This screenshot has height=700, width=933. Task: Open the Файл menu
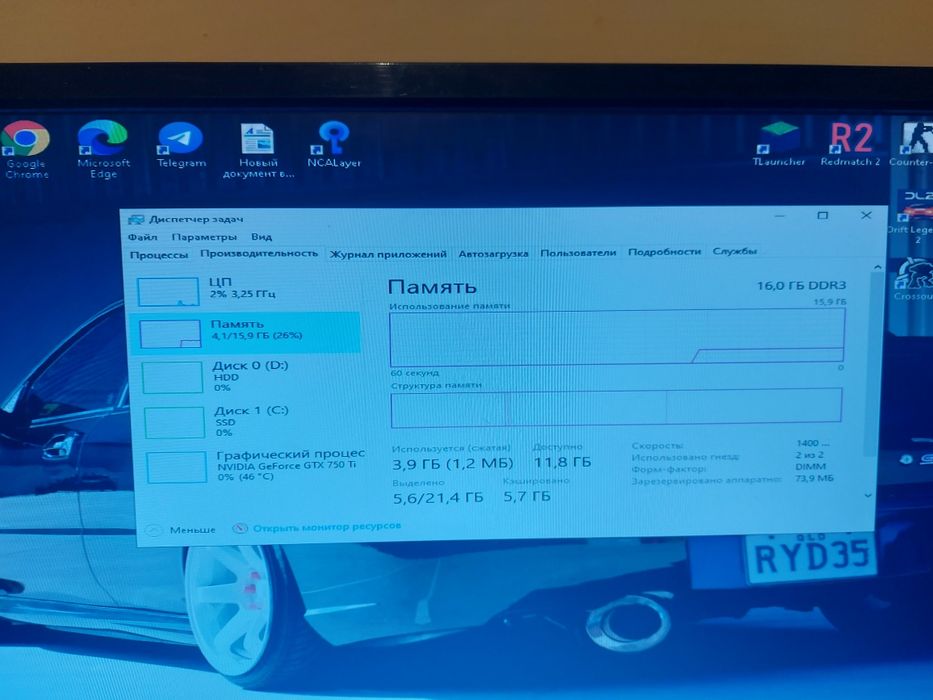point(143,237)
